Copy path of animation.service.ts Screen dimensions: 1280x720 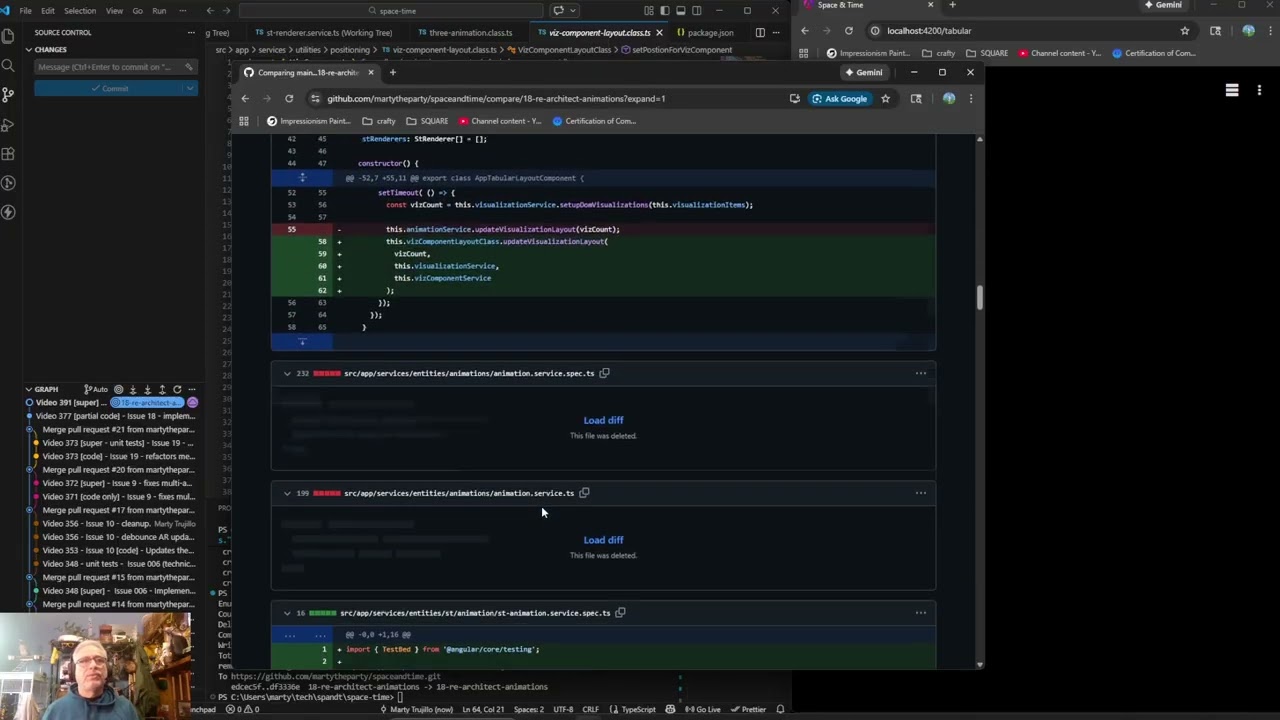pyautogui.click(x=584, y=493)
